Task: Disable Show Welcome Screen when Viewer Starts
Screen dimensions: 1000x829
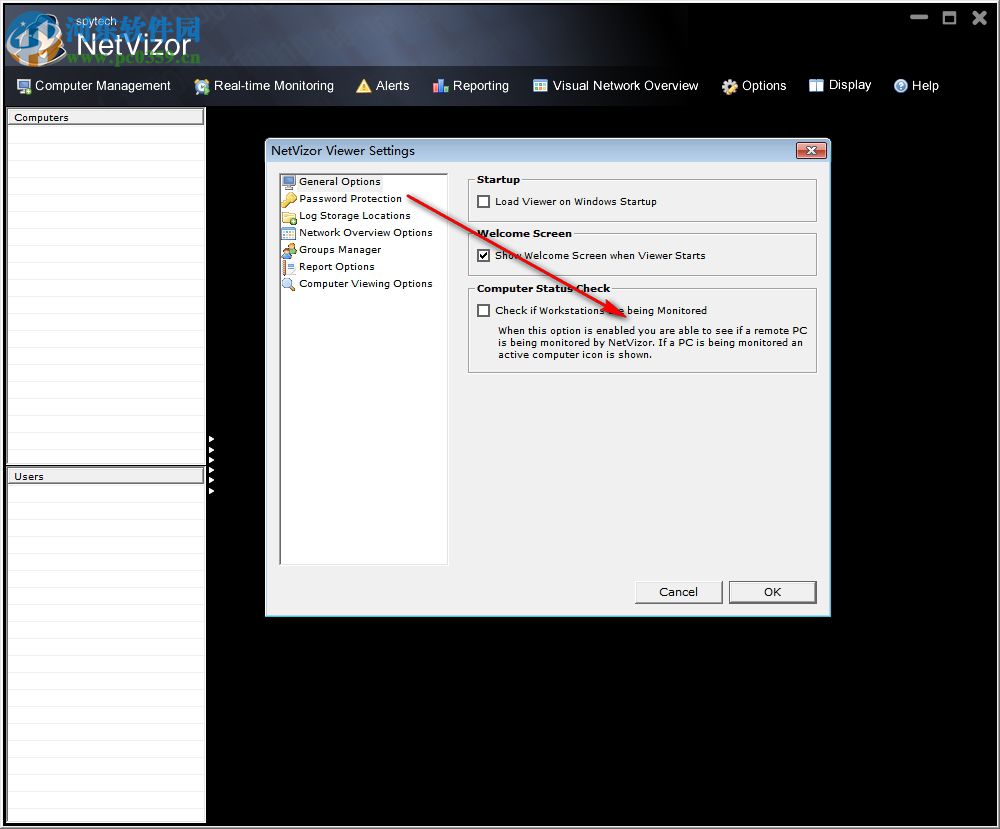Action: pyautogui.click(x=483, y=255)
